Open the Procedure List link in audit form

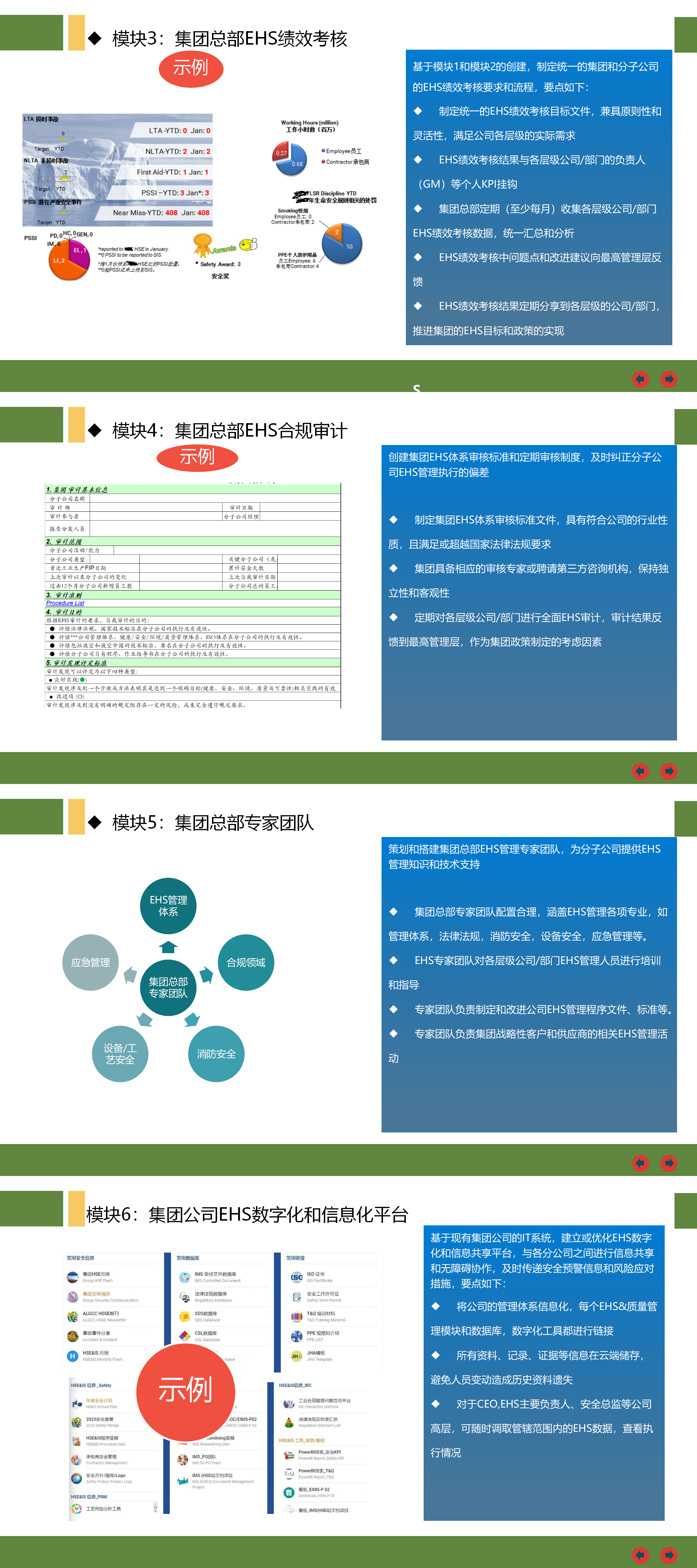(x=65, y=603)
